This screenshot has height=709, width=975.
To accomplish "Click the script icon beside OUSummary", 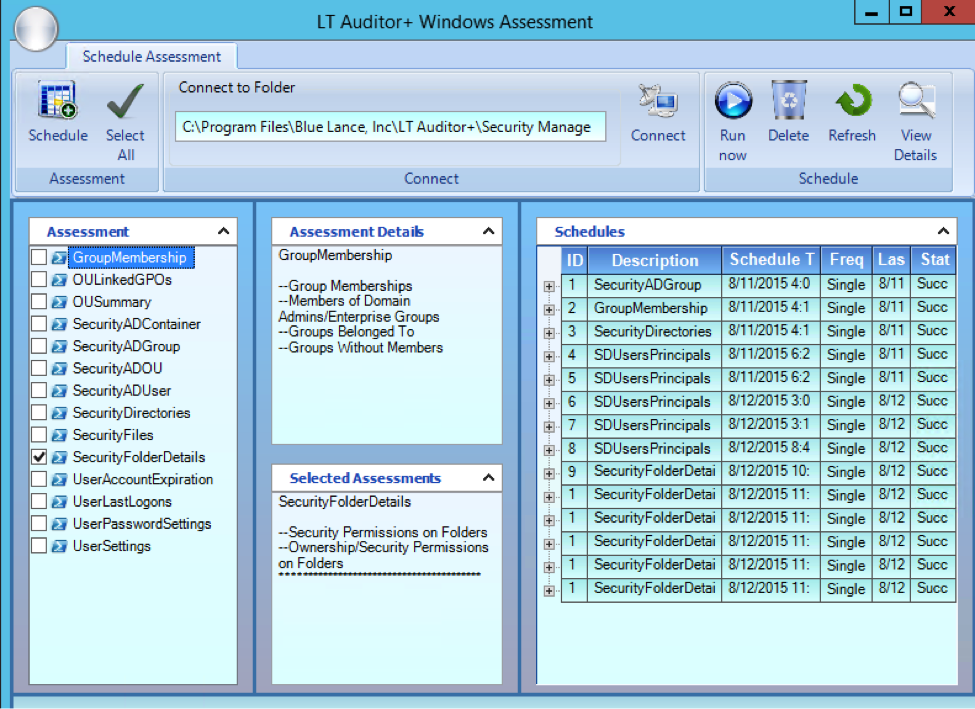I will 59,302.
